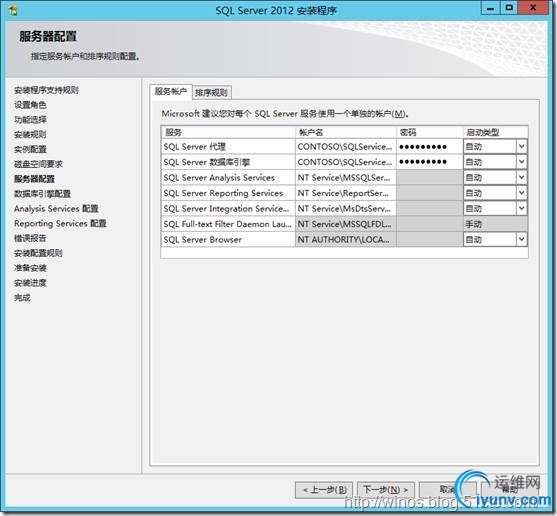The width and height of the screenshot is (557, 516).
Task: Click 安装规则 step in sidebar
Action: tap(30, 135)
